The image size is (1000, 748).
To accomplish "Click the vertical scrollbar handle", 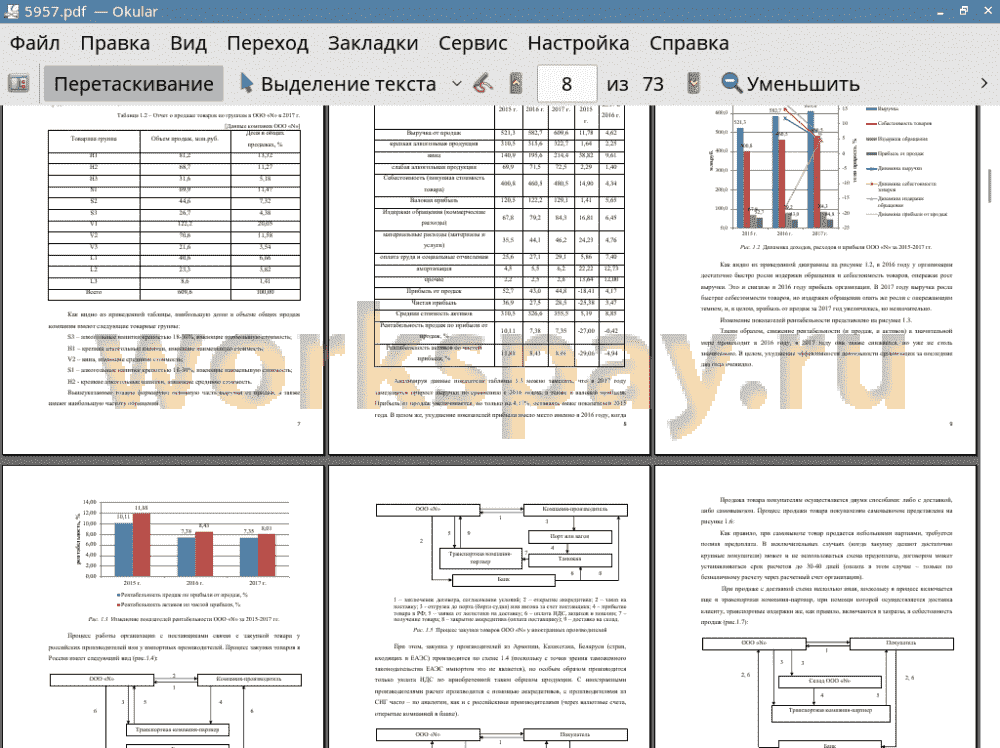I will click(989, 186).
